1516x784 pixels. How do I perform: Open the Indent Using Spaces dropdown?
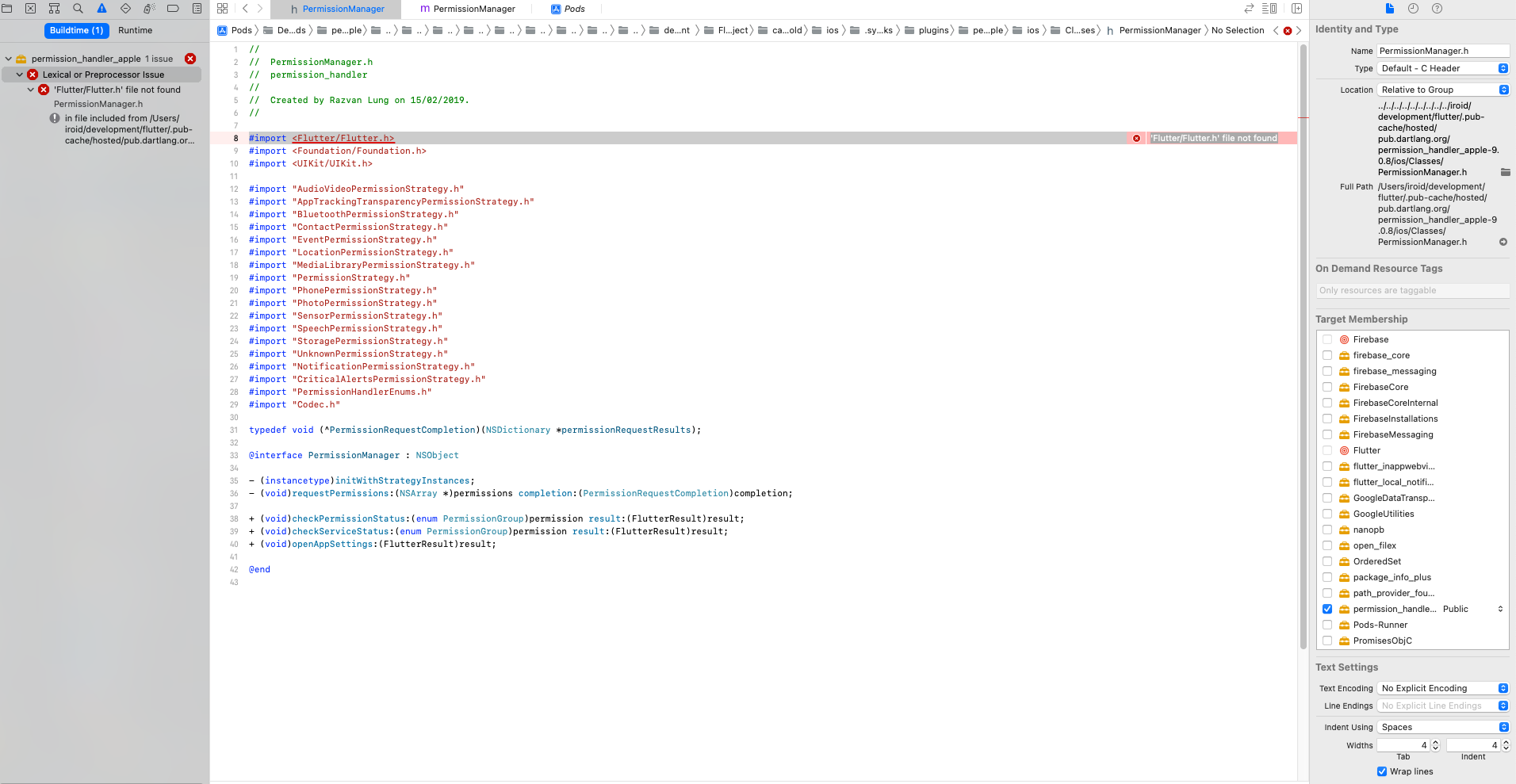(x=1443, y=727)
